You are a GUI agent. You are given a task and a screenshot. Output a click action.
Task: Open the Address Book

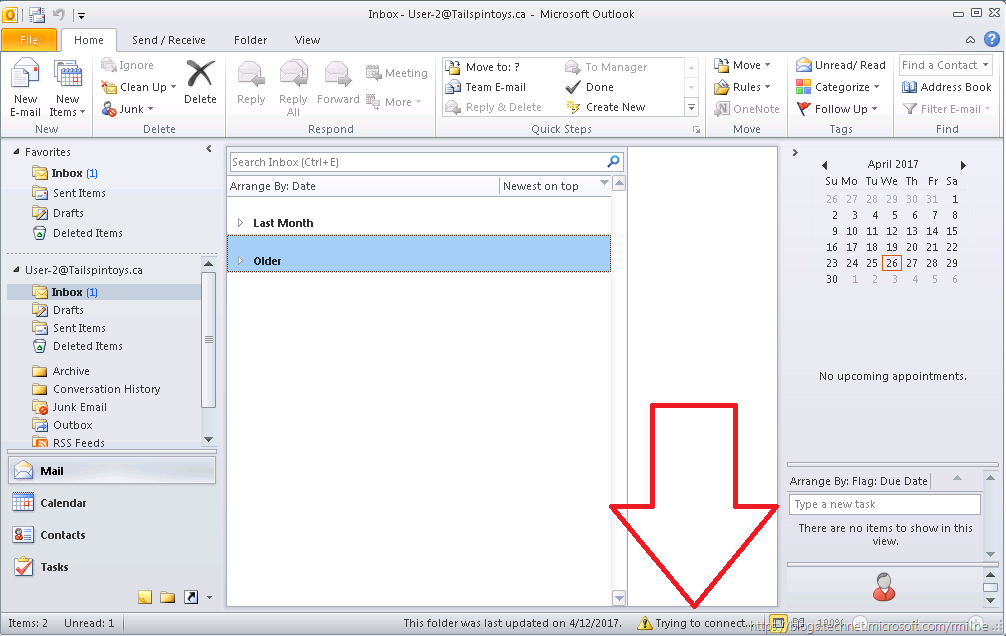[946, 87]
